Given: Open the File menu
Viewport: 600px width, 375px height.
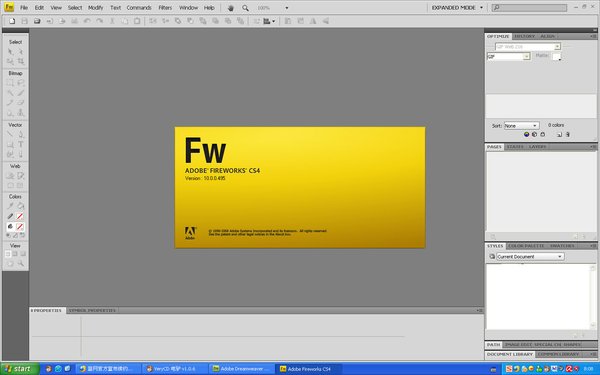Looking at the screenshot, I should click(24, 8).
